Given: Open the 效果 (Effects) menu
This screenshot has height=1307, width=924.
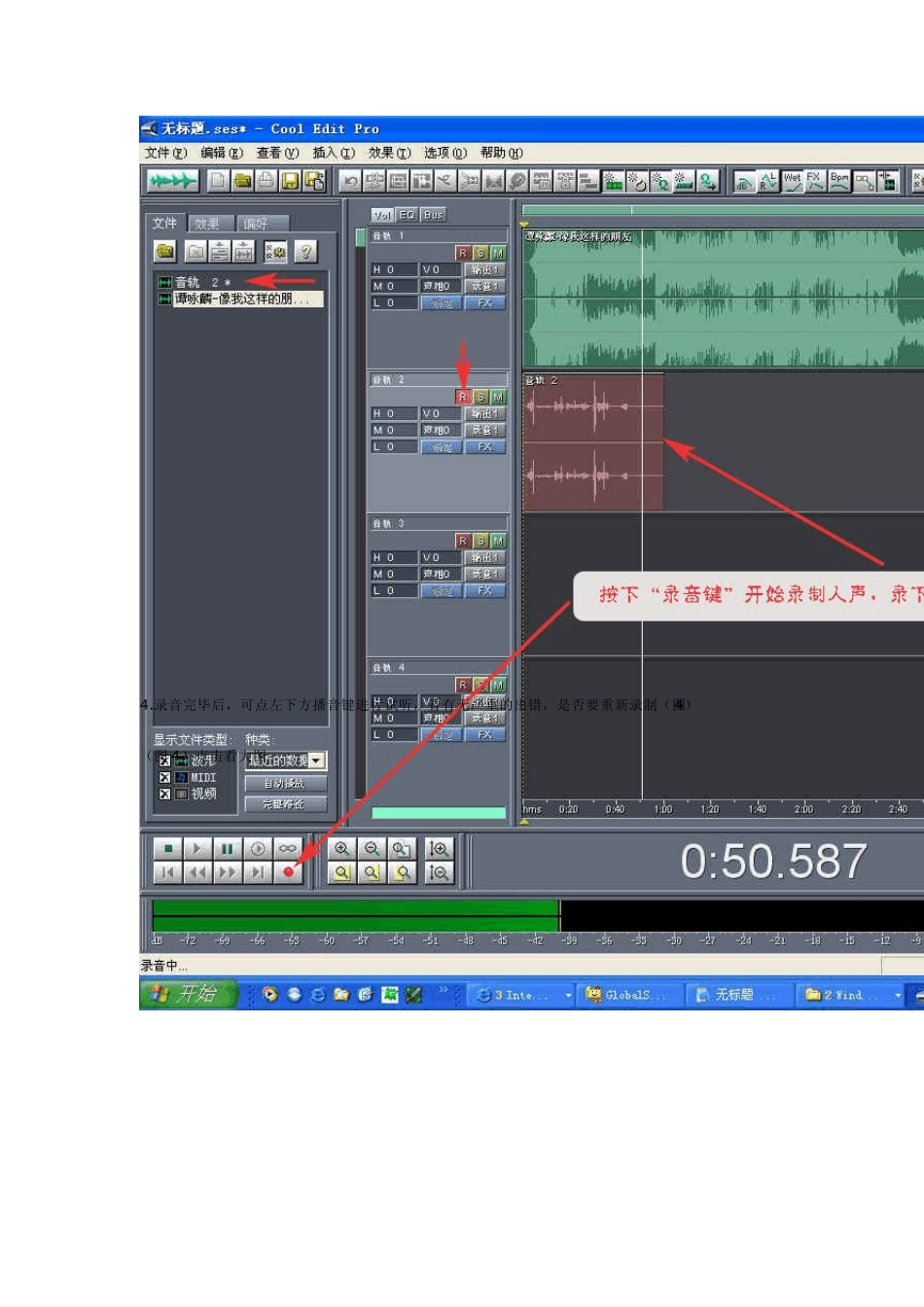Looking at the screenshot, I should pos(389,153).
